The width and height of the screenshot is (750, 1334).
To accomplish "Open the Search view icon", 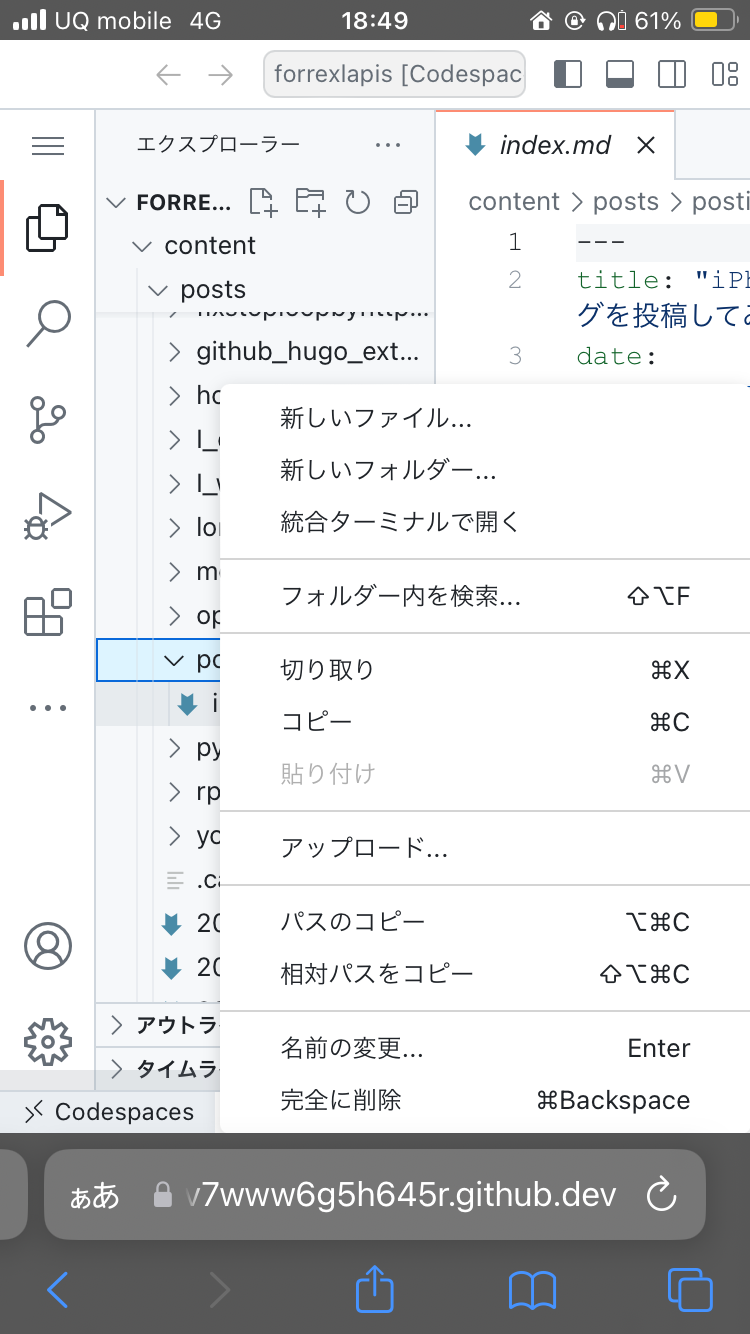I will pos(47,322).
